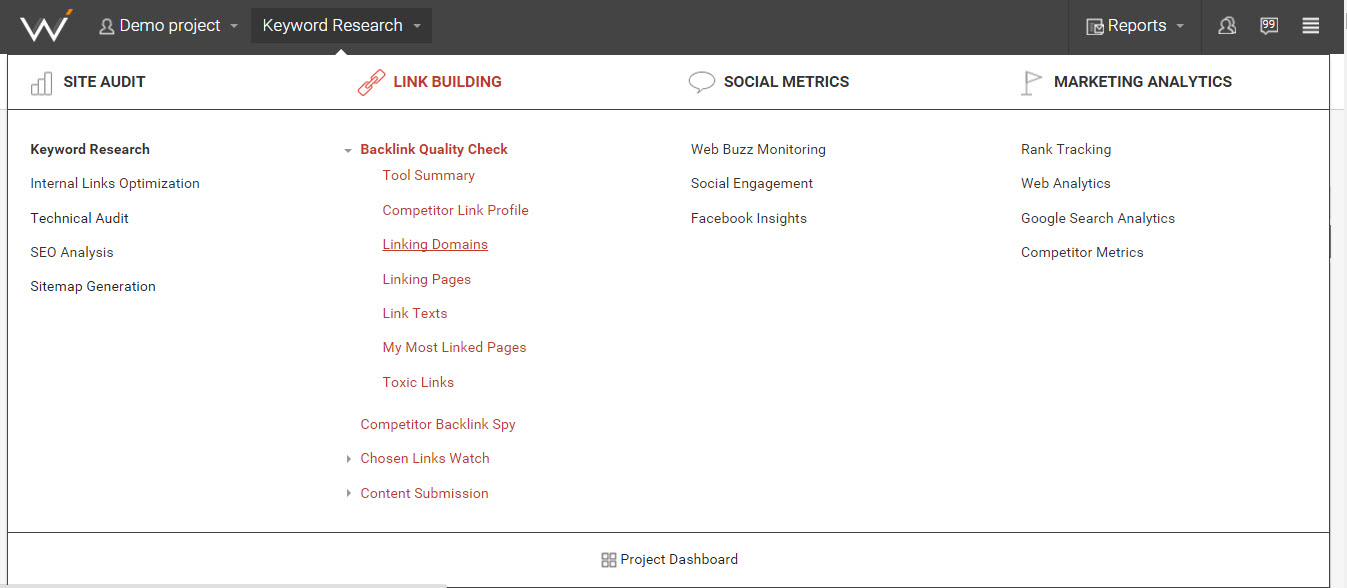
Task: Open the Demo project dropdown
Action: coord(169,26)
